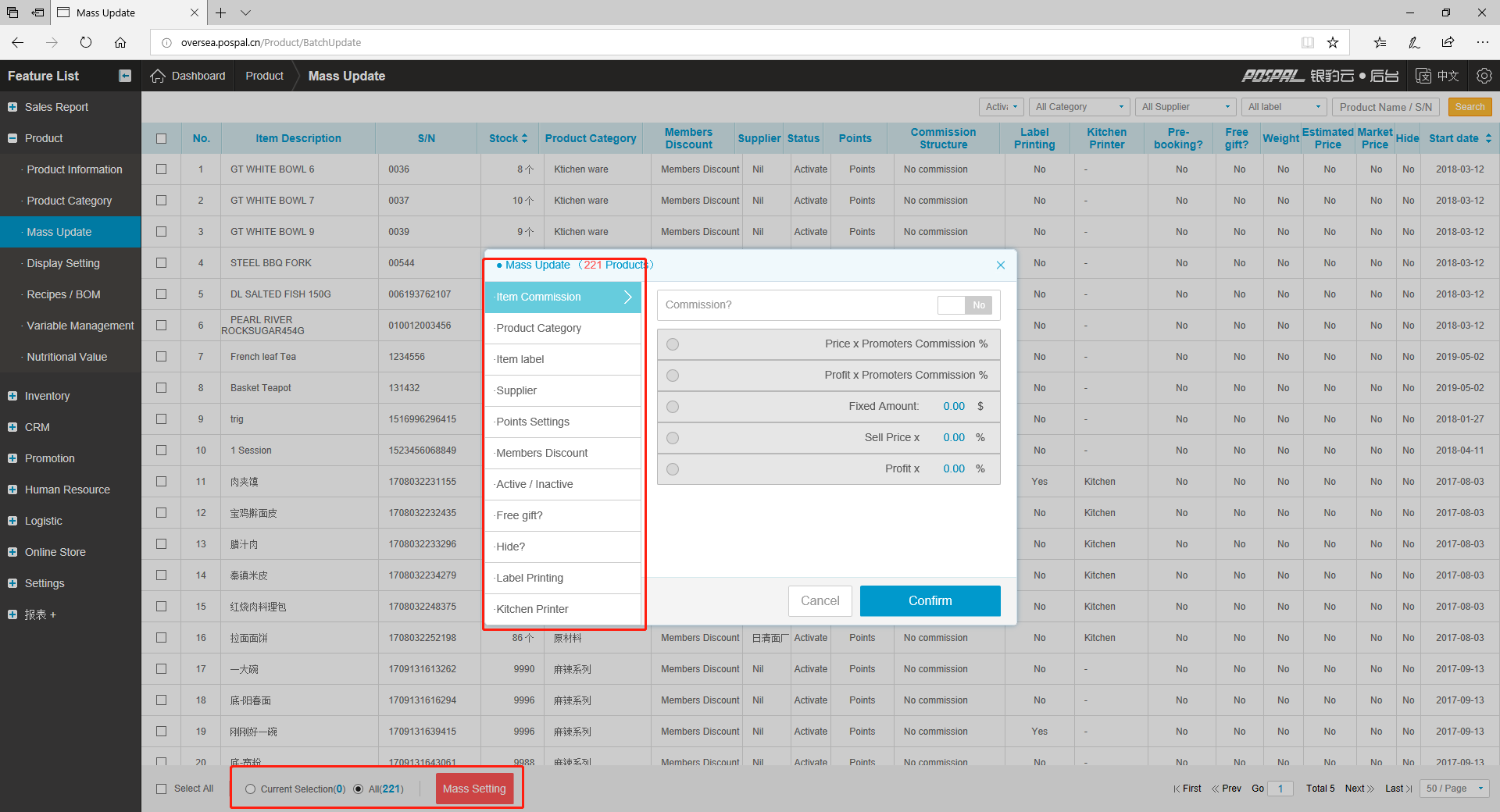Switch language with the 中文 icon
Image resolution: width=1500 pixels, height=812 pixels.
tap(1437, 76)
